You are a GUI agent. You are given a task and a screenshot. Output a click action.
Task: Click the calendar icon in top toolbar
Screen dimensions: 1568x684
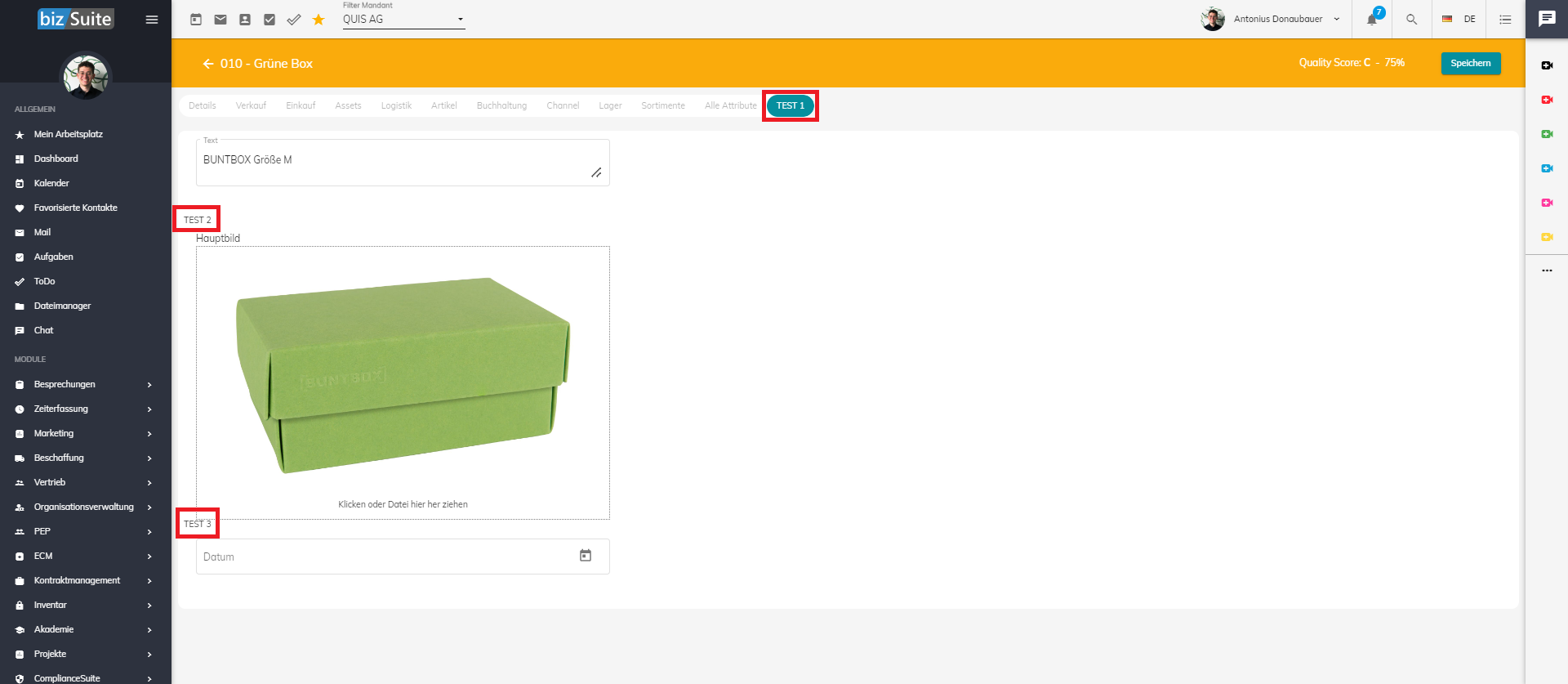pyautogui.click(x=196, y=20)
